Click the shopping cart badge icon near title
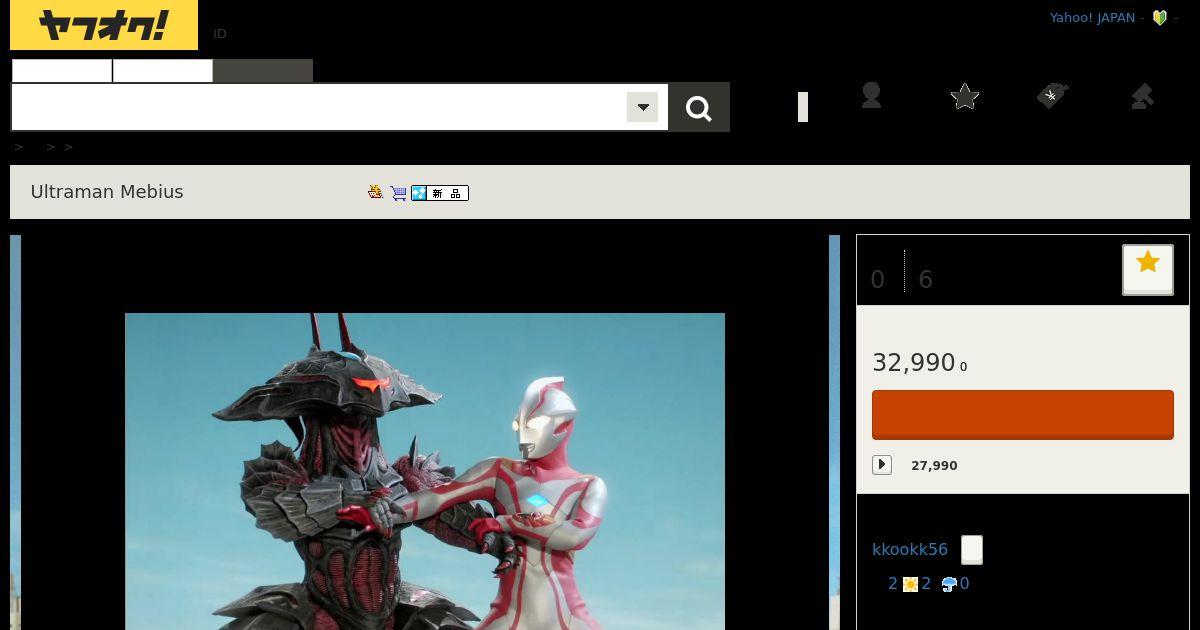This screenshot has width=1200, height=630. [398, 193]
